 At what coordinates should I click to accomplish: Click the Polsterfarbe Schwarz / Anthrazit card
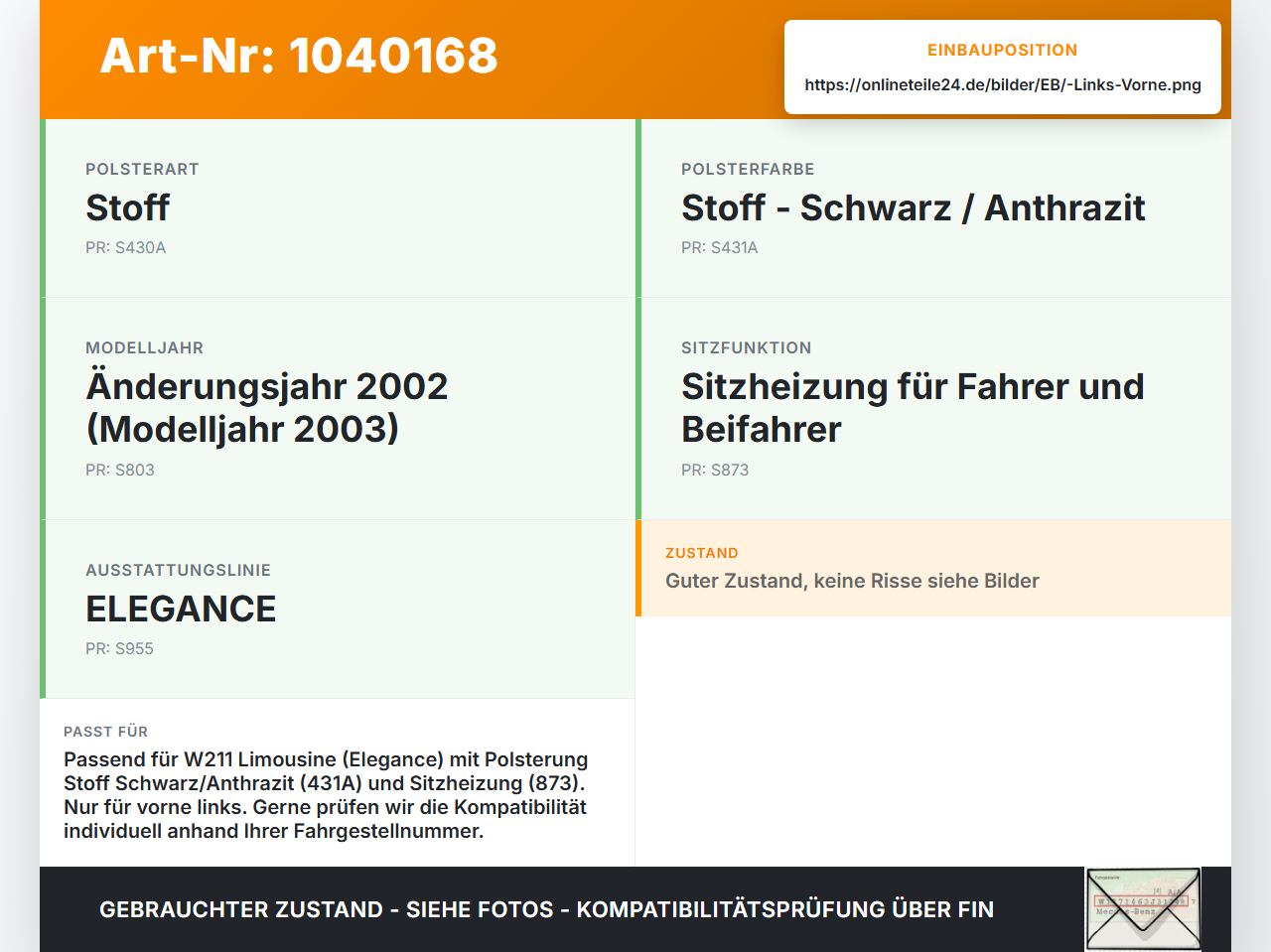(933, 208)
